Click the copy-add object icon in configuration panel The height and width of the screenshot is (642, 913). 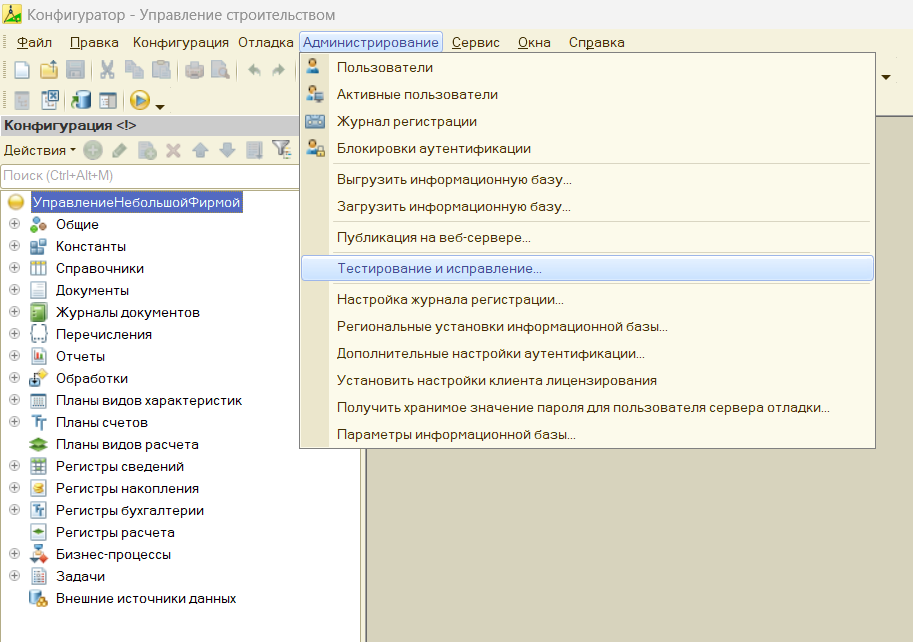pyautogui.click(x=147, y=150)
